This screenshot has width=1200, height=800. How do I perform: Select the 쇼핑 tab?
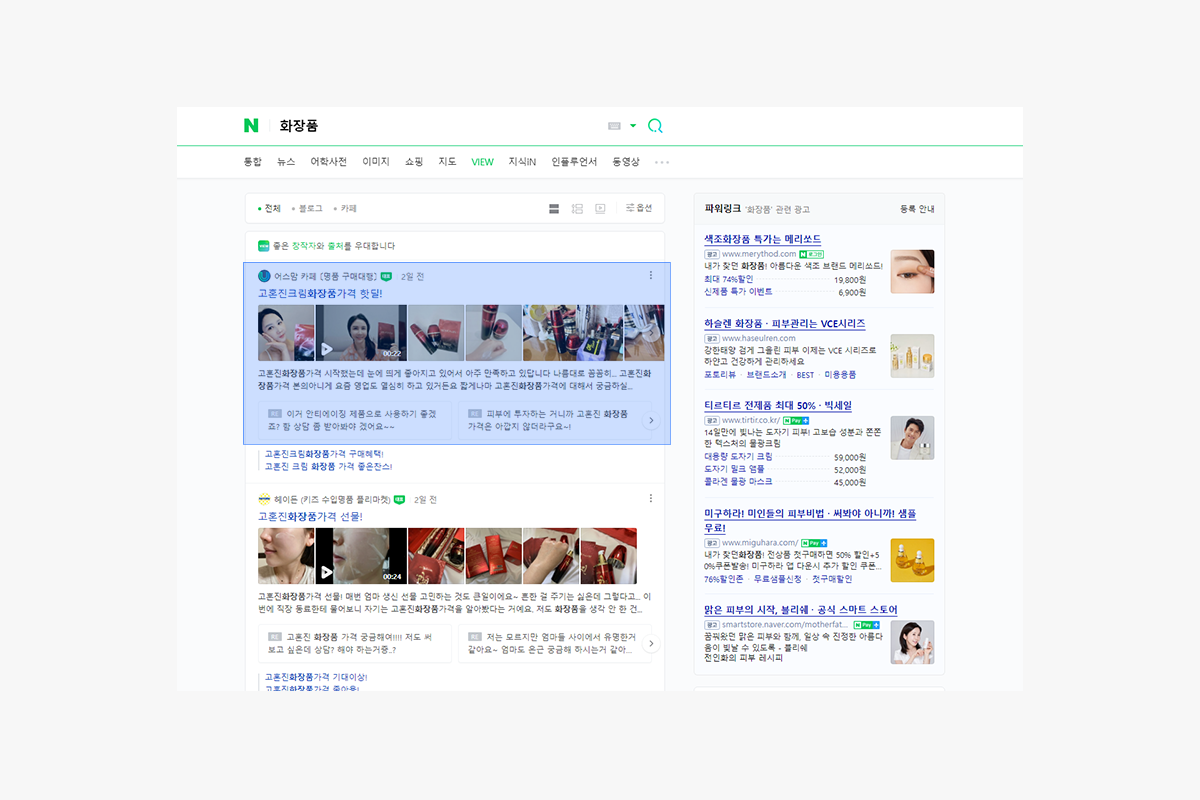[414, 162]
